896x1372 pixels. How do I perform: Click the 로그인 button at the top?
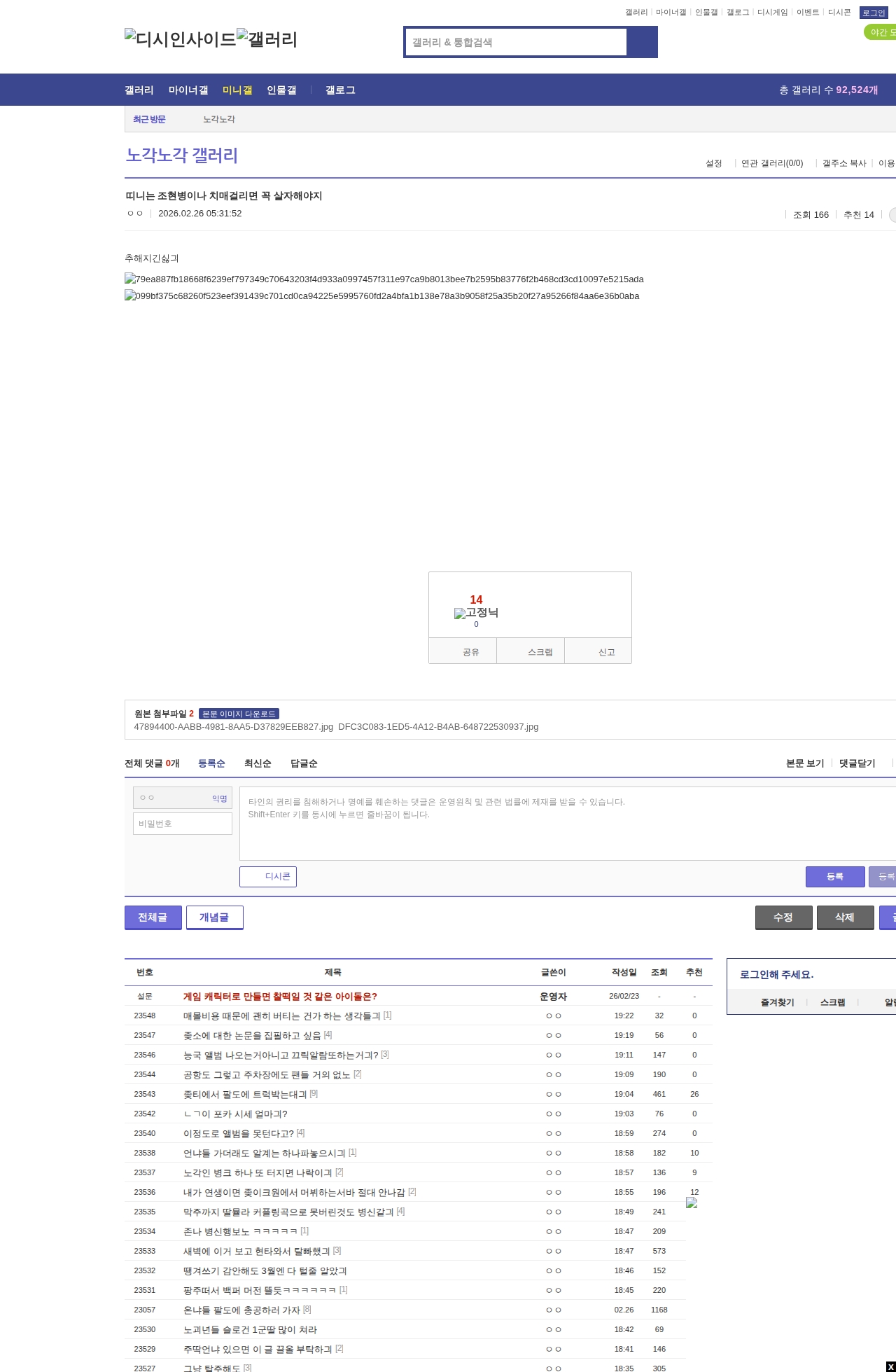click(874, 13)
